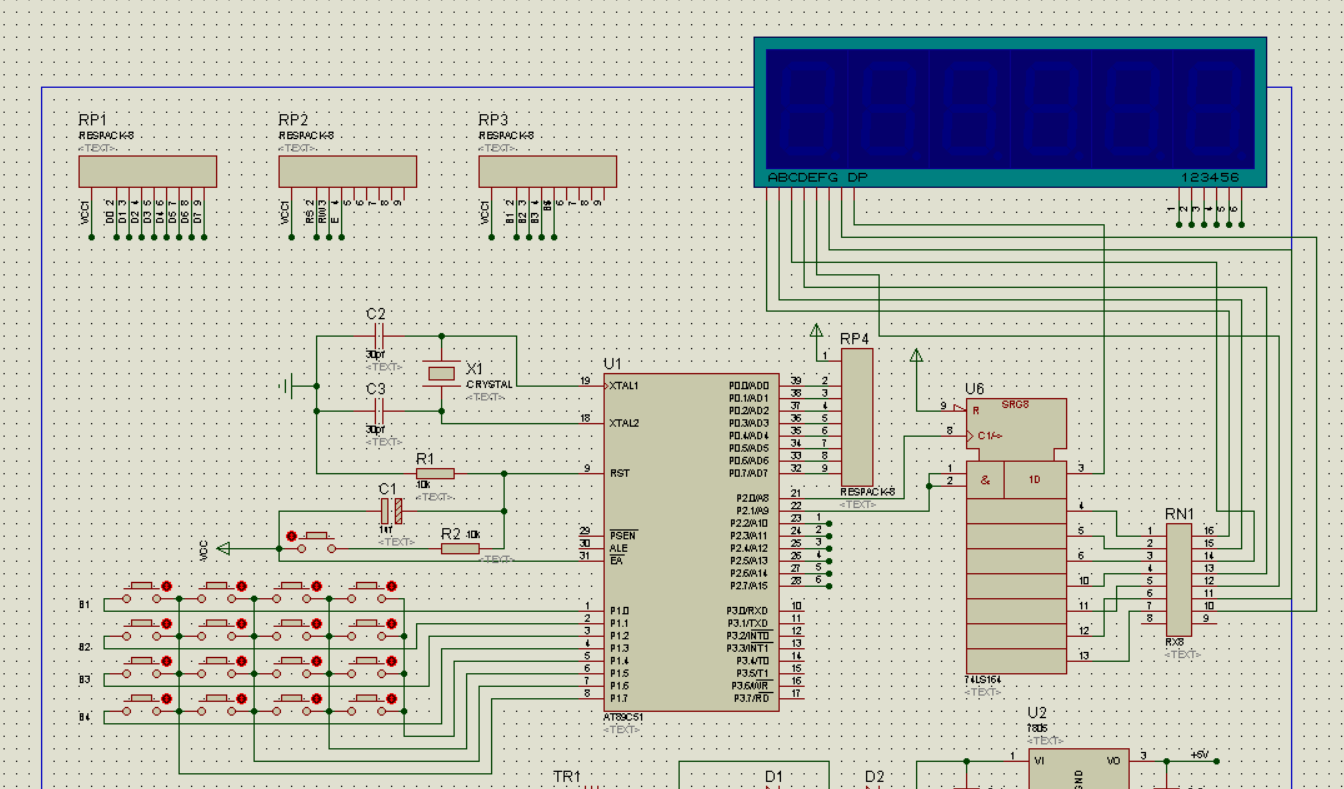Toggle the last keypad button in row B3
The width and height of the screenshot is (1344, 789).
[x=392, y=661]
